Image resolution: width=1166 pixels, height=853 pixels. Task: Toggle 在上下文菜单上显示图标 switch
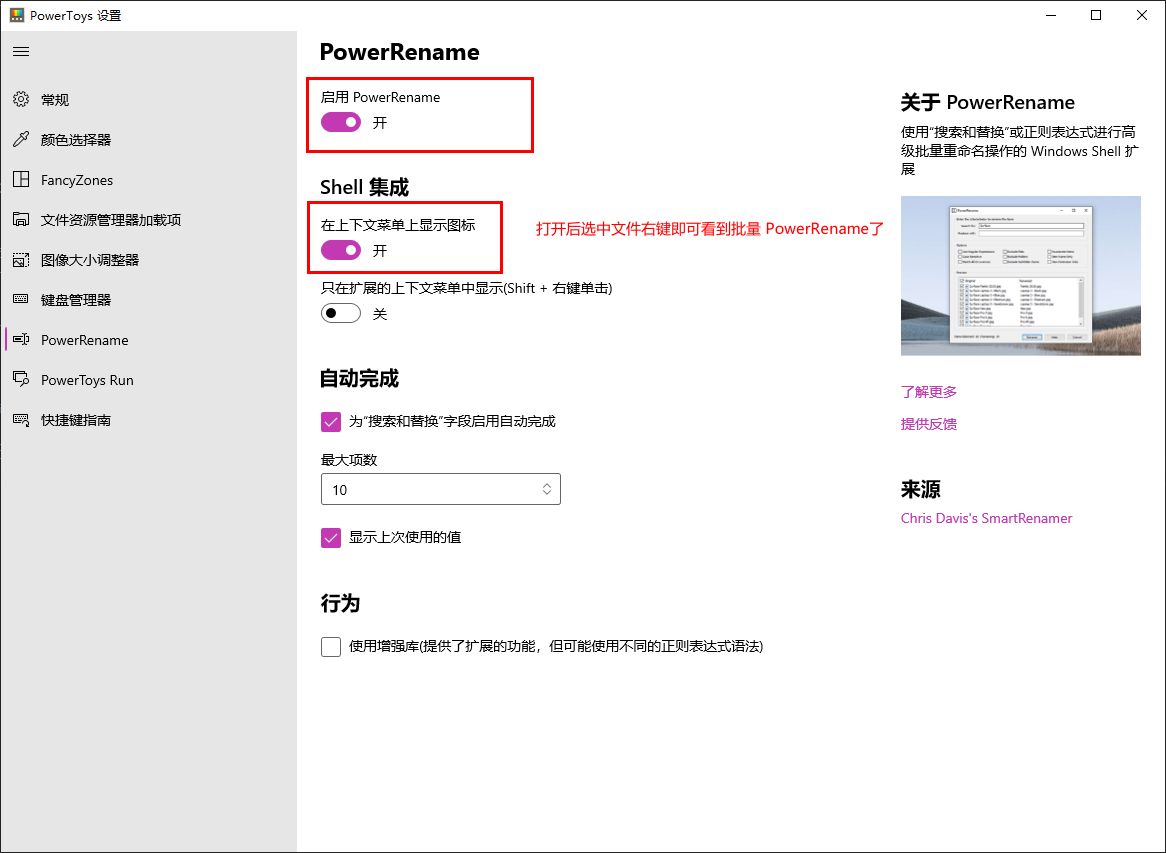tap(341, 250)
